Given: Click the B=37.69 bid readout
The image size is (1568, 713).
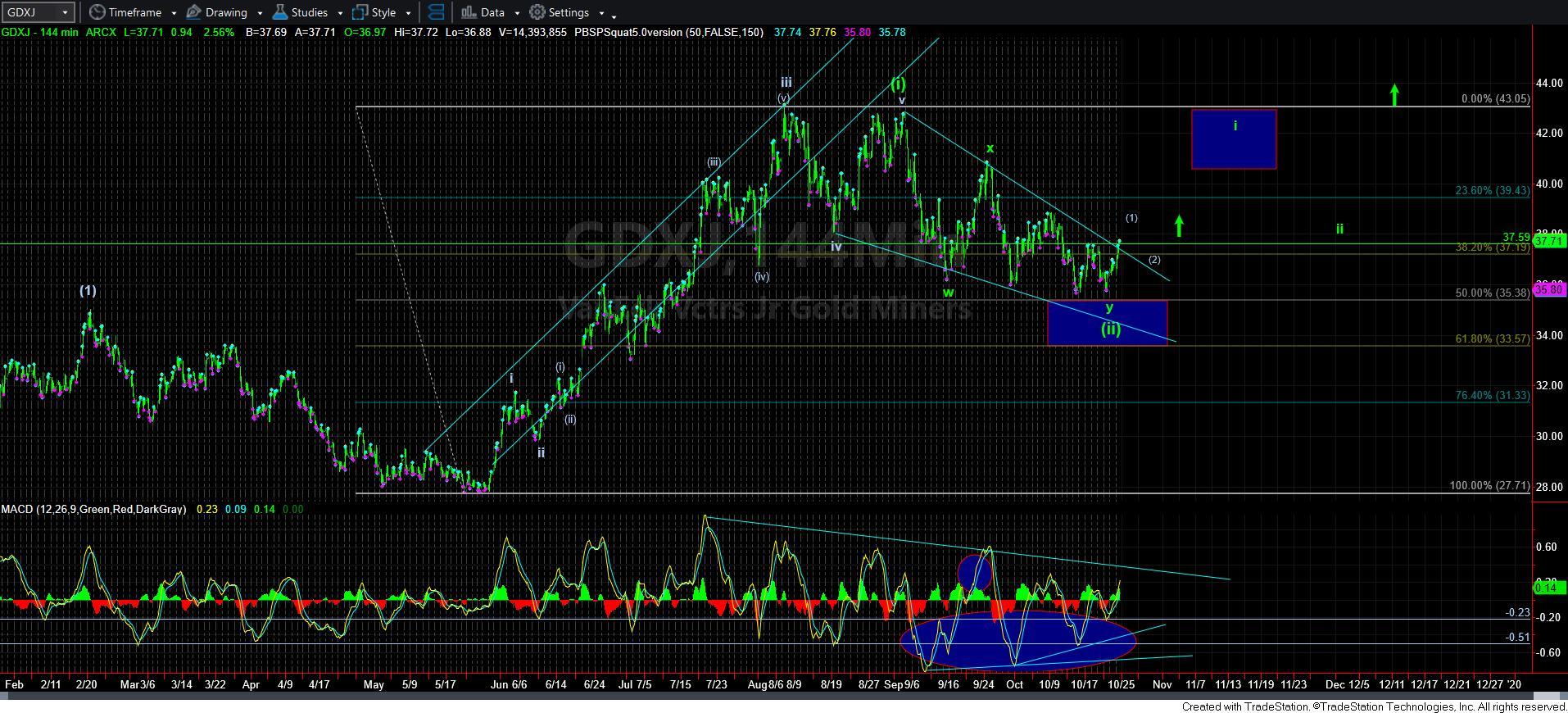Looking at the screenshot, I should (x=266, y=32).
